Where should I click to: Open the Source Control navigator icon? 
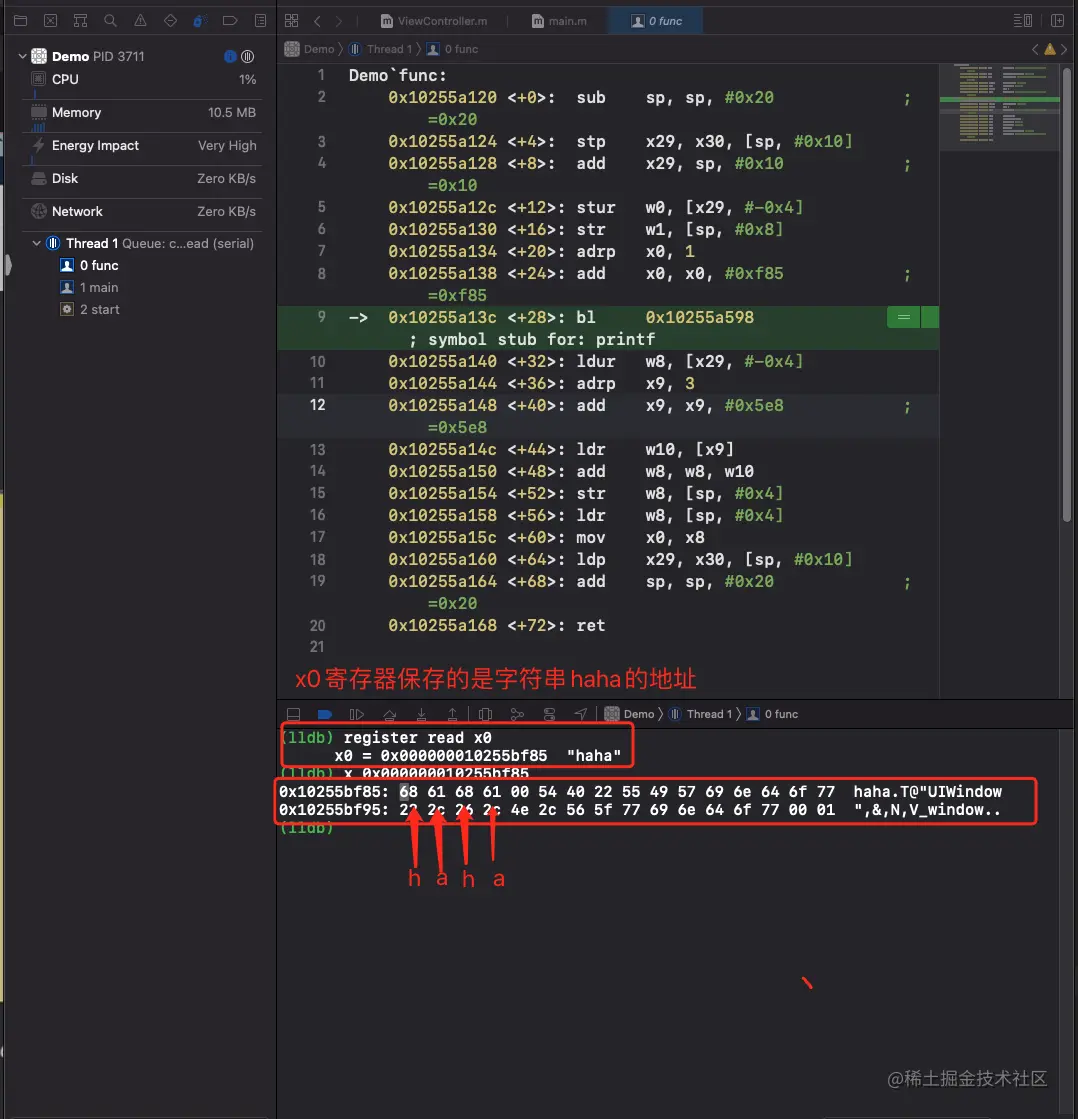51,21
